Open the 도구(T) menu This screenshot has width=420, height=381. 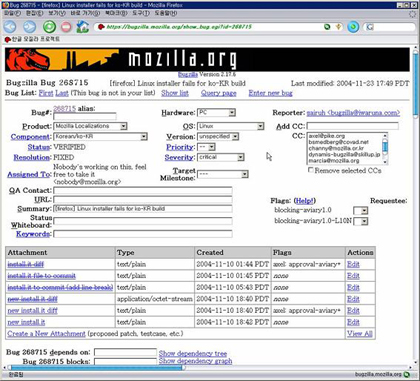140,13
